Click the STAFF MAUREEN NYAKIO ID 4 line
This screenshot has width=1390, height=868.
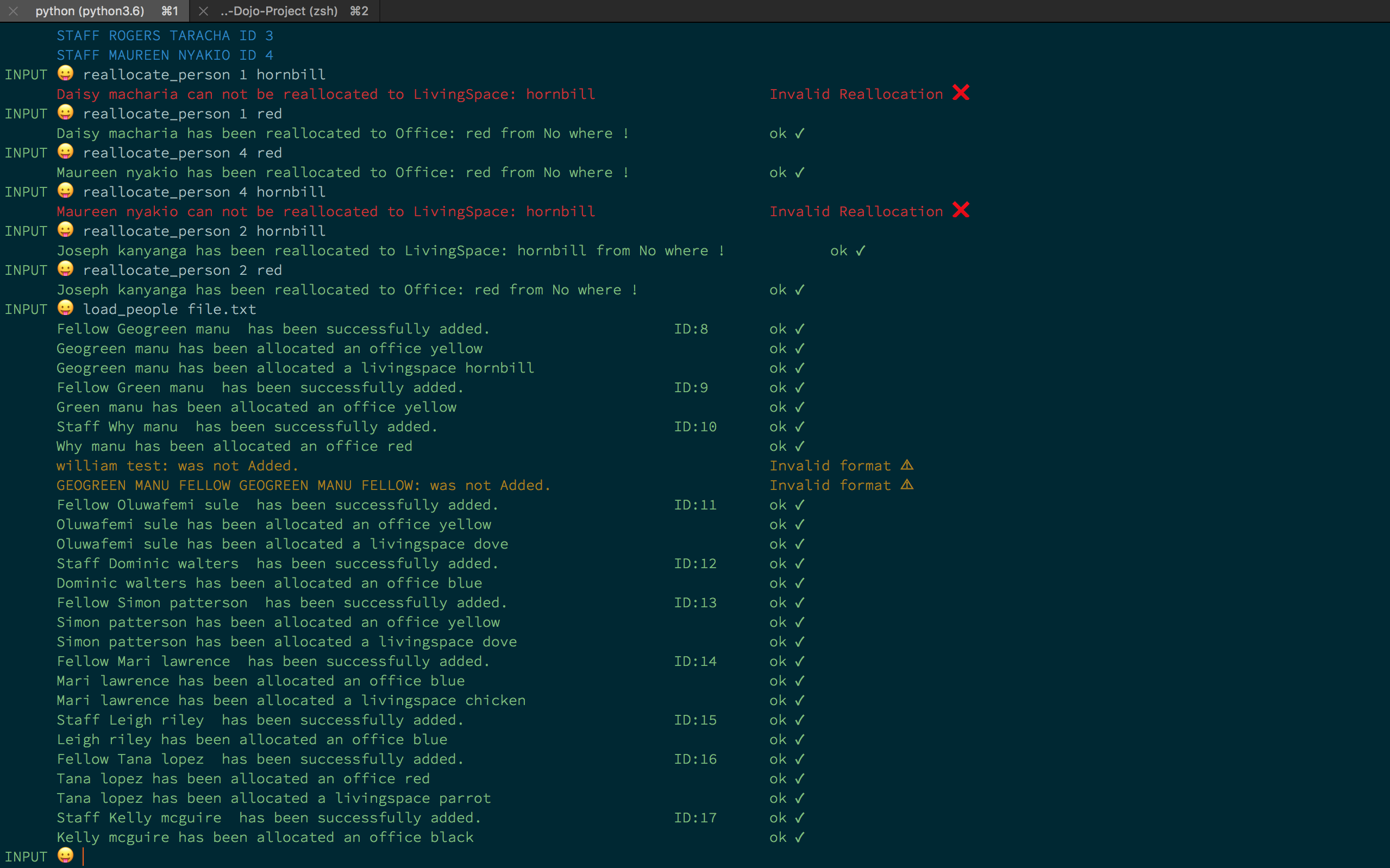pos(165,55)
